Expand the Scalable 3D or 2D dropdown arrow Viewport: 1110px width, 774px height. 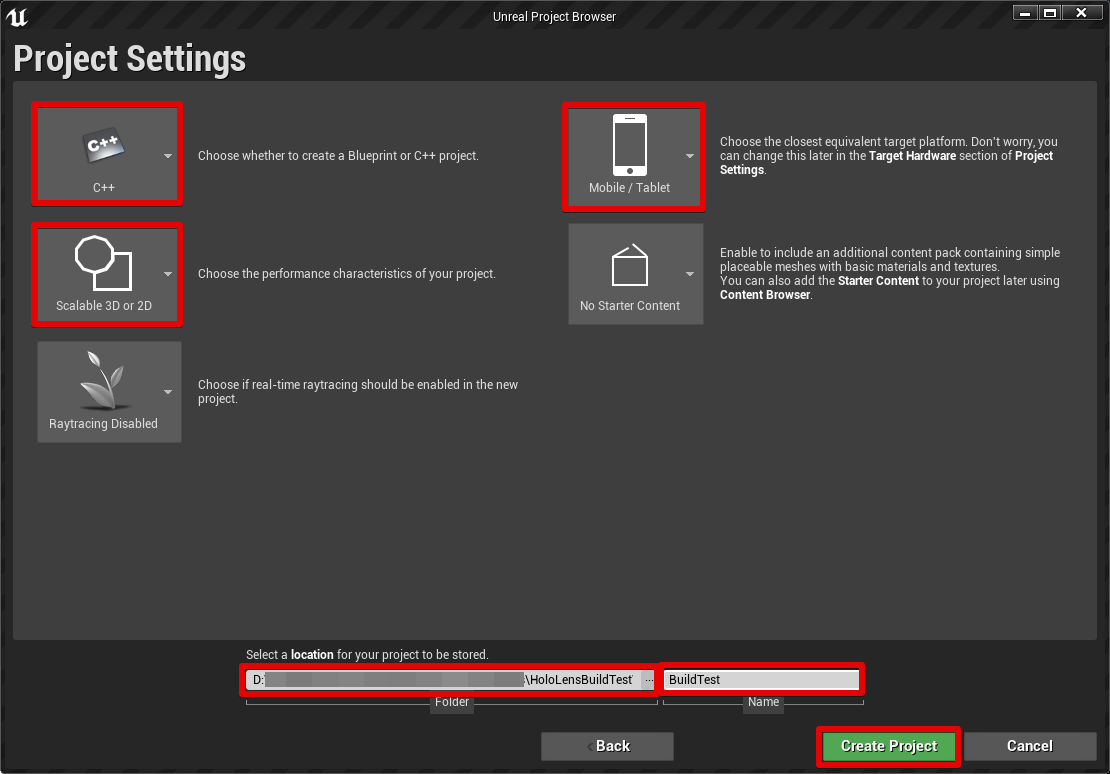coord(168,274)
